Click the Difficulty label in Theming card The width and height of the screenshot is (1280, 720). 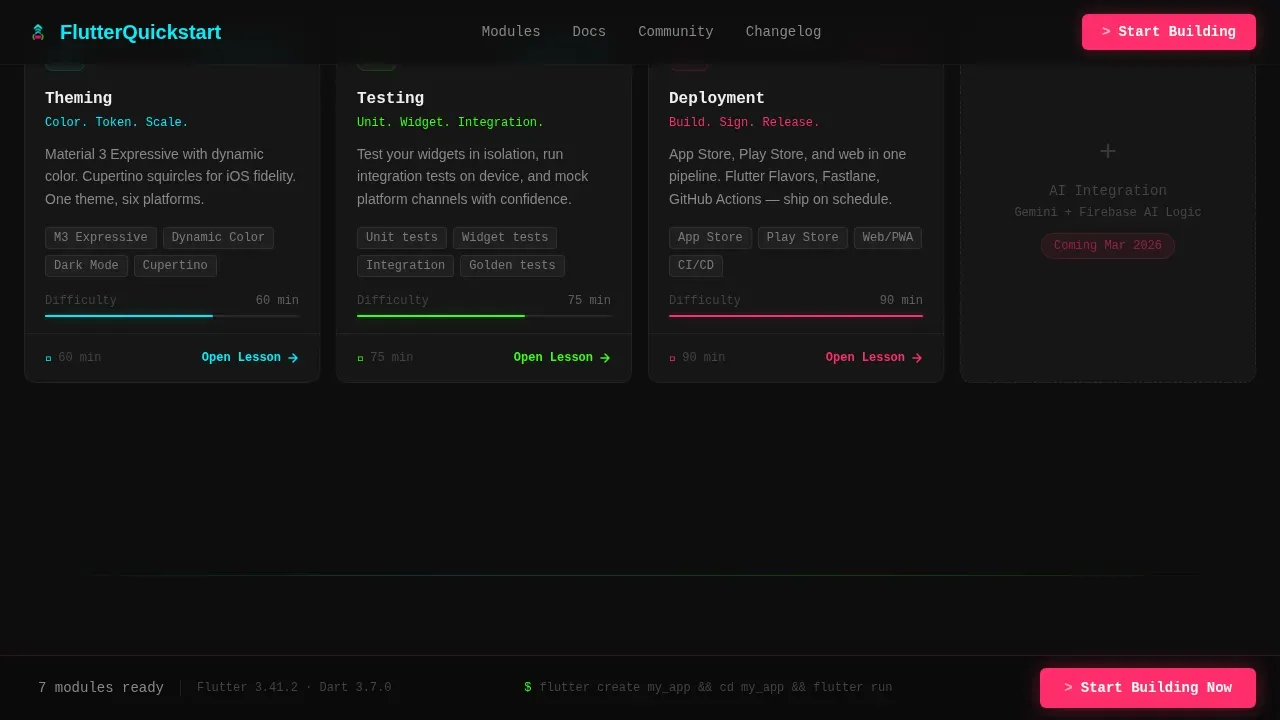[x=81, y=301]
